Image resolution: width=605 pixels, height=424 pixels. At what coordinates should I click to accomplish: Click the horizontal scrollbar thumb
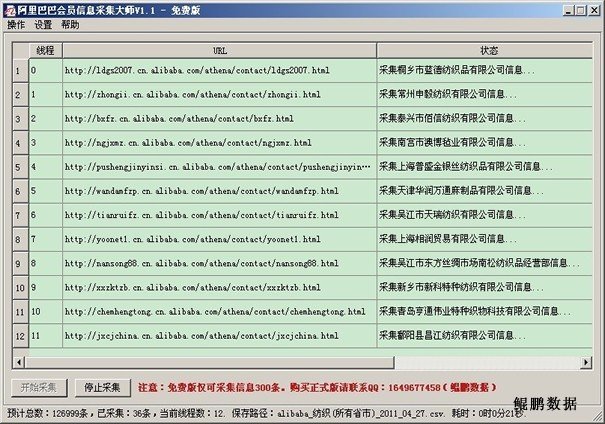(x=210, y=362)
